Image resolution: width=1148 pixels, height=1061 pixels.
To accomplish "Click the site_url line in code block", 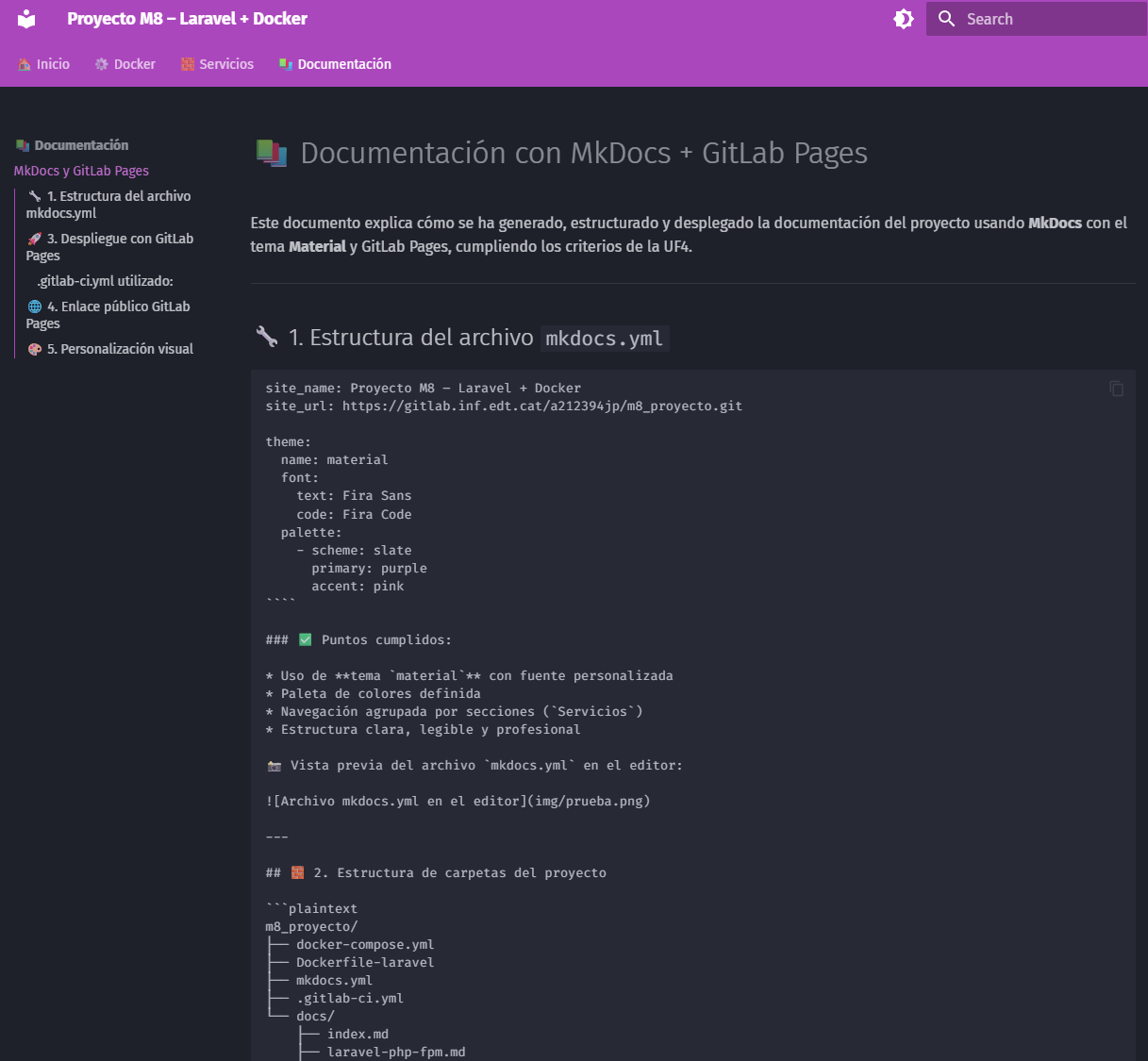I will point(504,406).
